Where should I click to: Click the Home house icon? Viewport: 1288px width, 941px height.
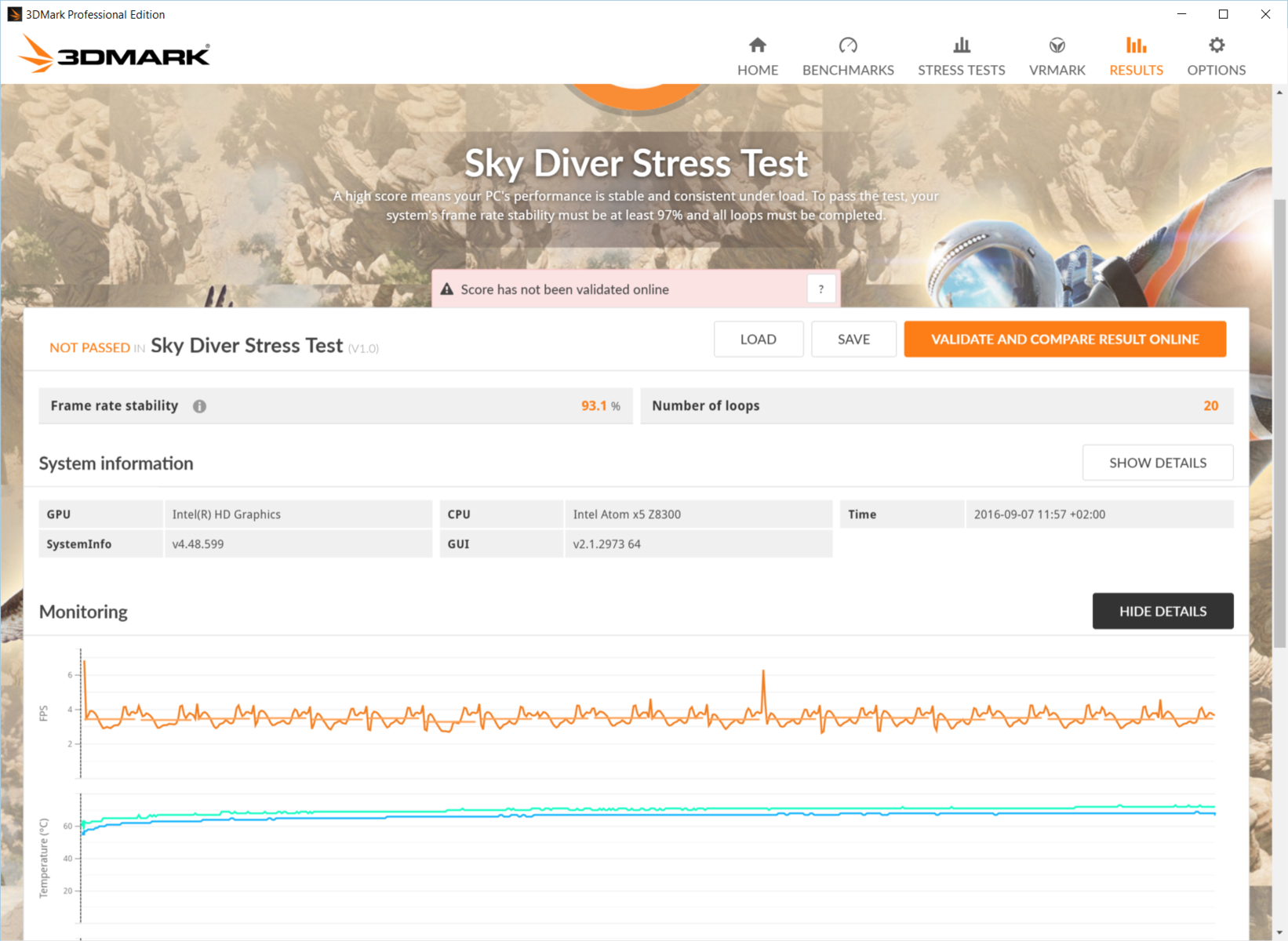757,45
